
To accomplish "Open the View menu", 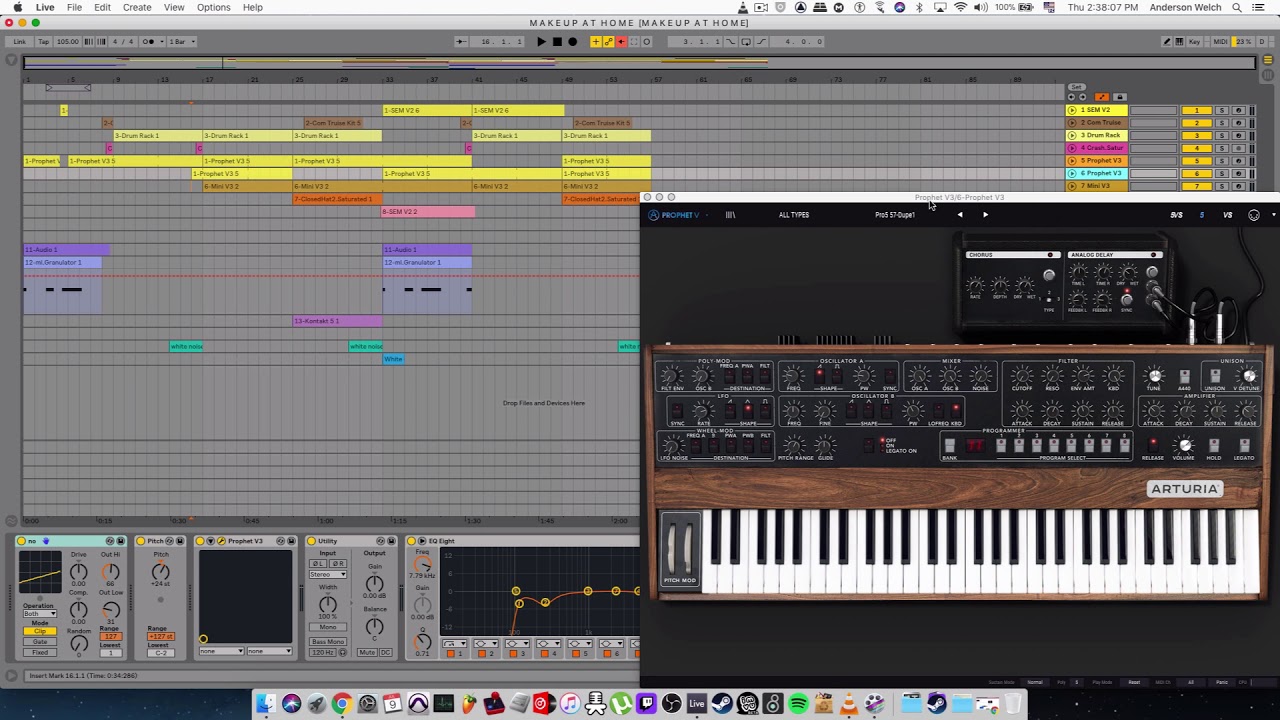I will pyautogui.click(x=174, y=7).
